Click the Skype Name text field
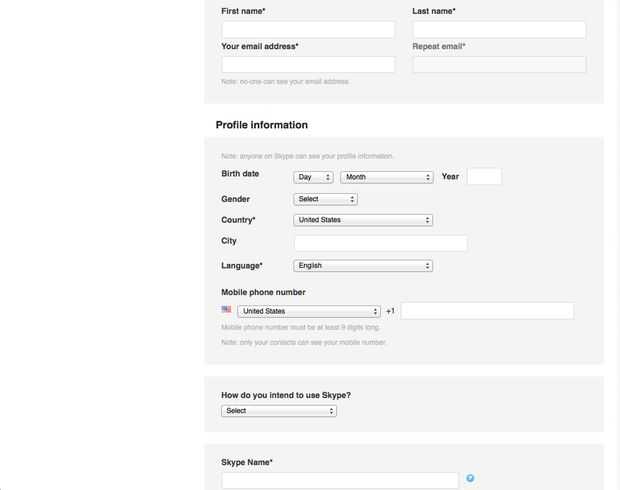Image resolution: width=620 pixels, height=490 pixels. [x=340, y=480]
